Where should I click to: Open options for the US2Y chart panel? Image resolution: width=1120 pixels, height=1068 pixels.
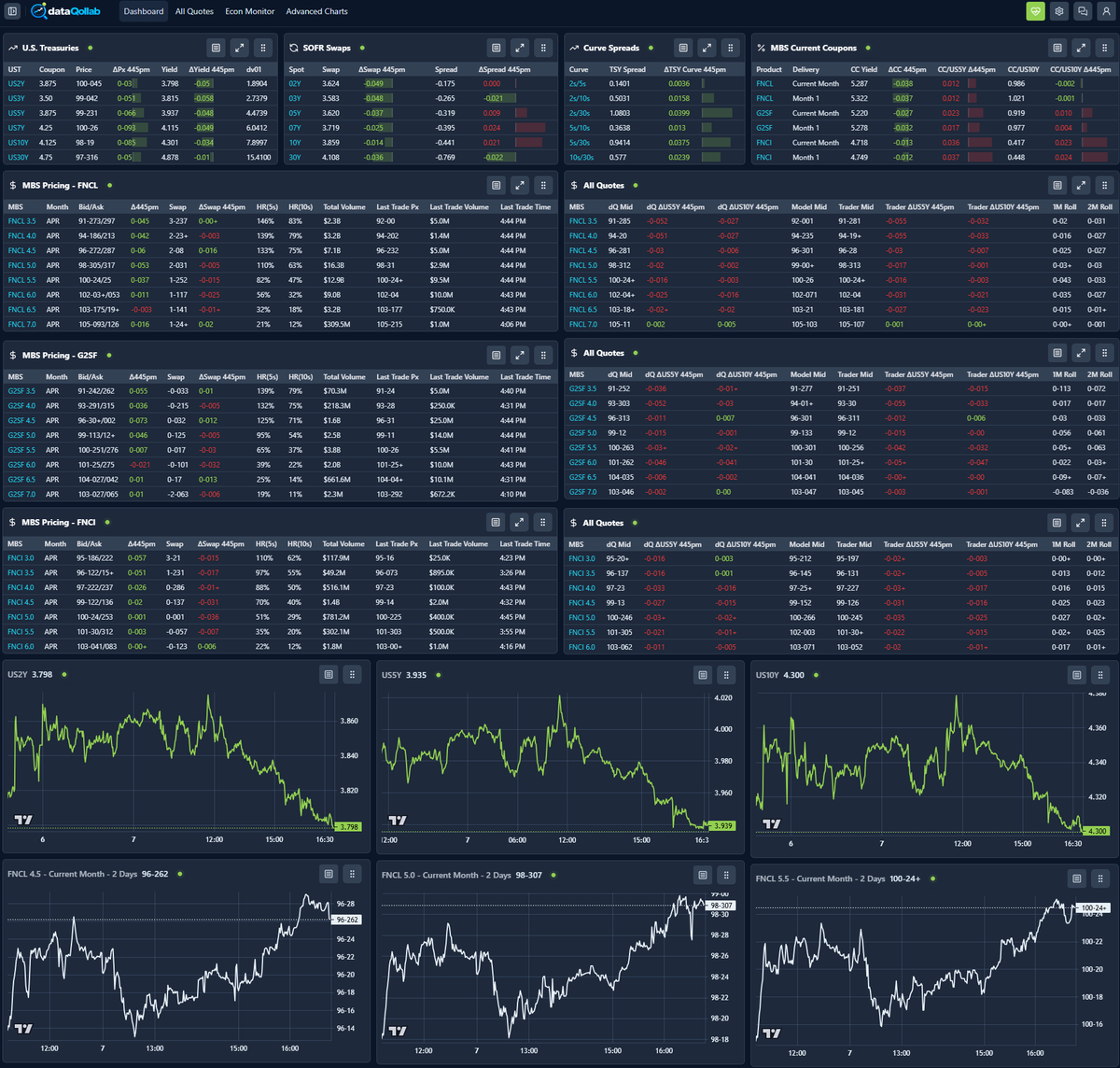click(x=329, y=674)
